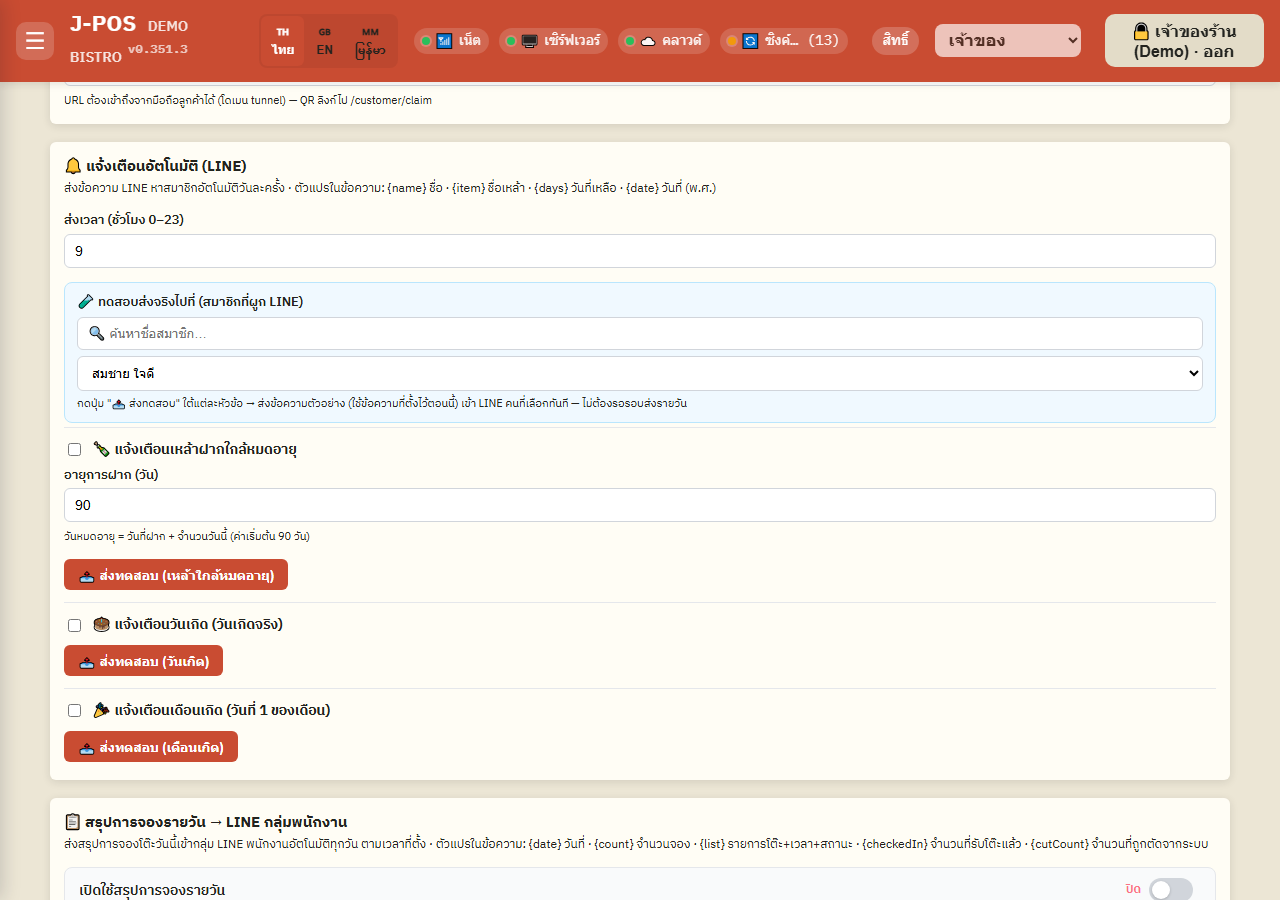
Task: Select the ไทย language tab
Action: (x=283, y=41)
